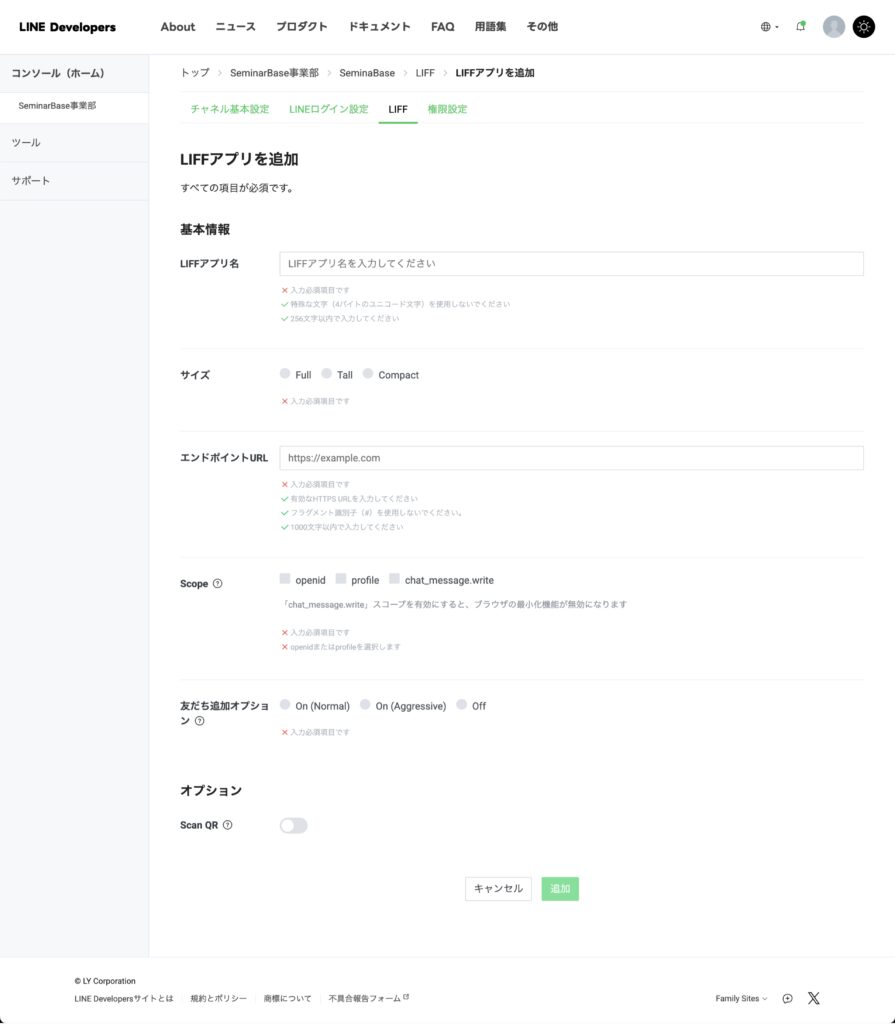Click the LINE Developers logo
Image resolution: width=895 pixels, height=1024 pixels.
point(67,27)
